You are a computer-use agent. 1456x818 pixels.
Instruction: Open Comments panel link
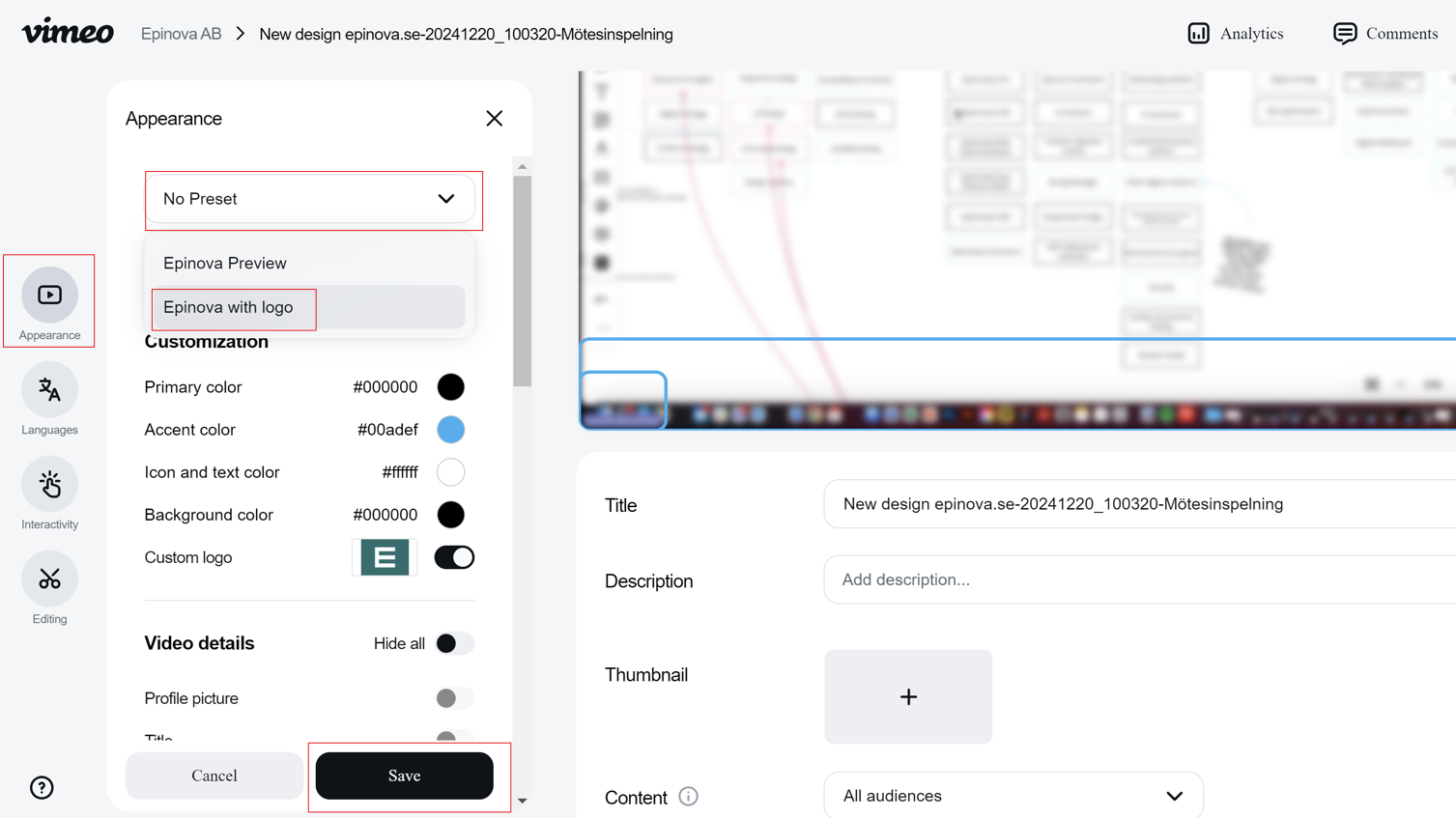(x=1385, y=33)
